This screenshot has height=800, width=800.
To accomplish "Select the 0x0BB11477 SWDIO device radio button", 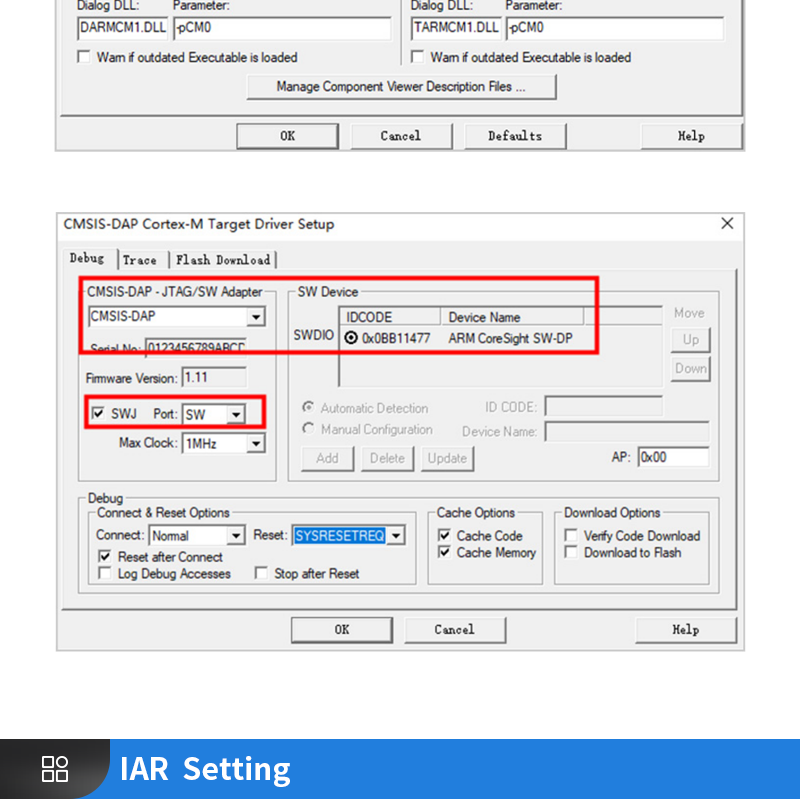I will 351,338.
